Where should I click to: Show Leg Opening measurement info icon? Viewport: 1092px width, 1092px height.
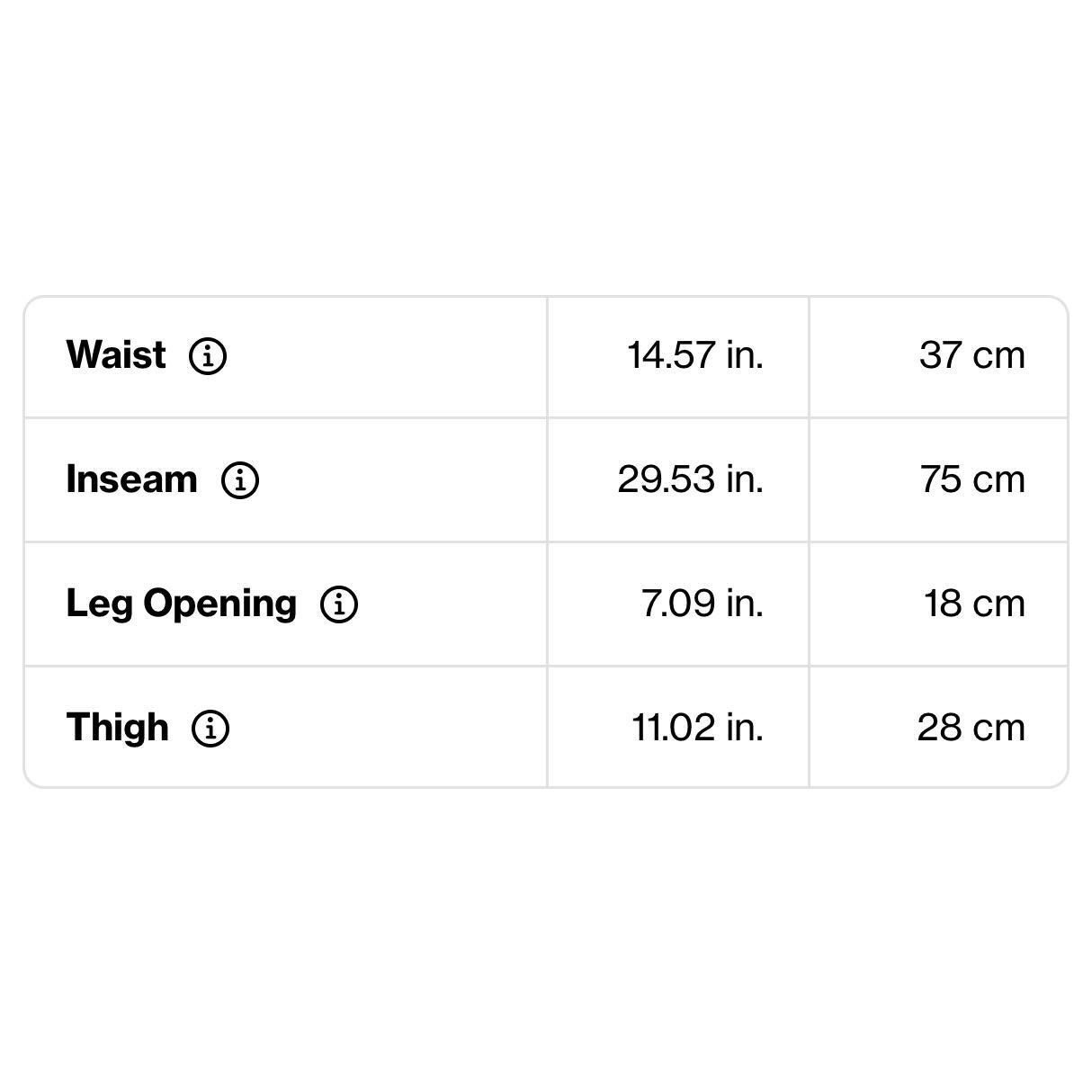tap(339, 604)
